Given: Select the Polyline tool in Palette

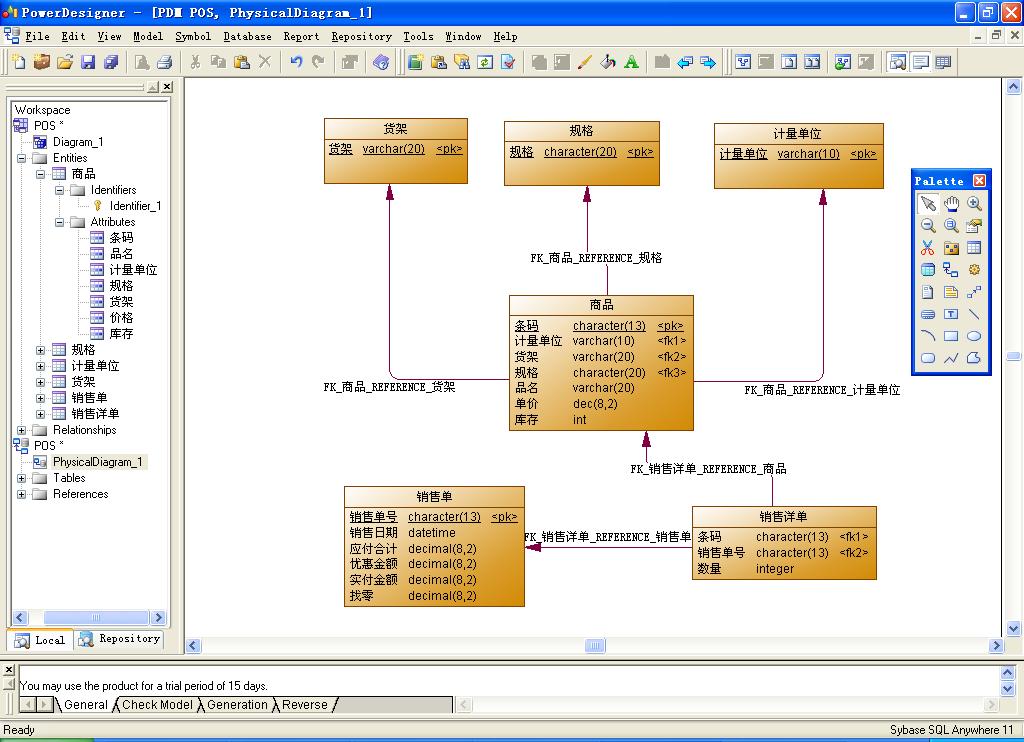Looking at the screenshot, I should coord(952,358).
